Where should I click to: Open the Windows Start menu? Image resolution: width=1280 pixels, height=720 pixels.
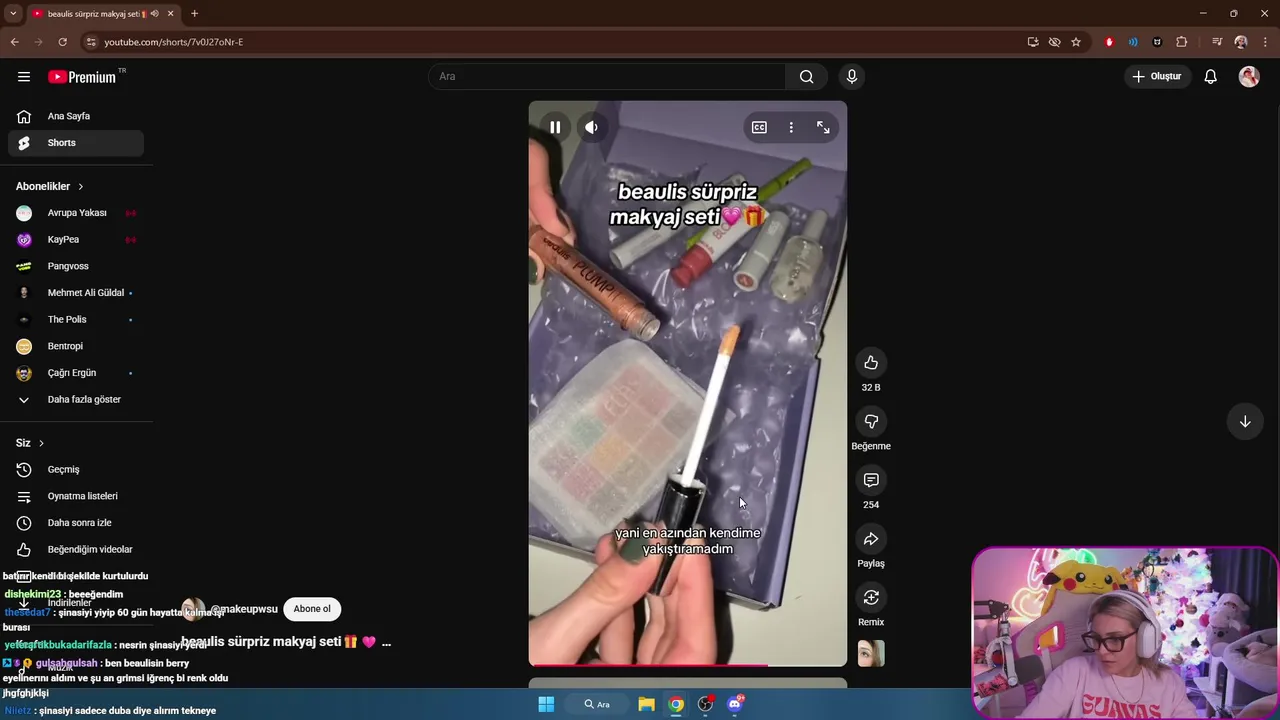(546, 704)
